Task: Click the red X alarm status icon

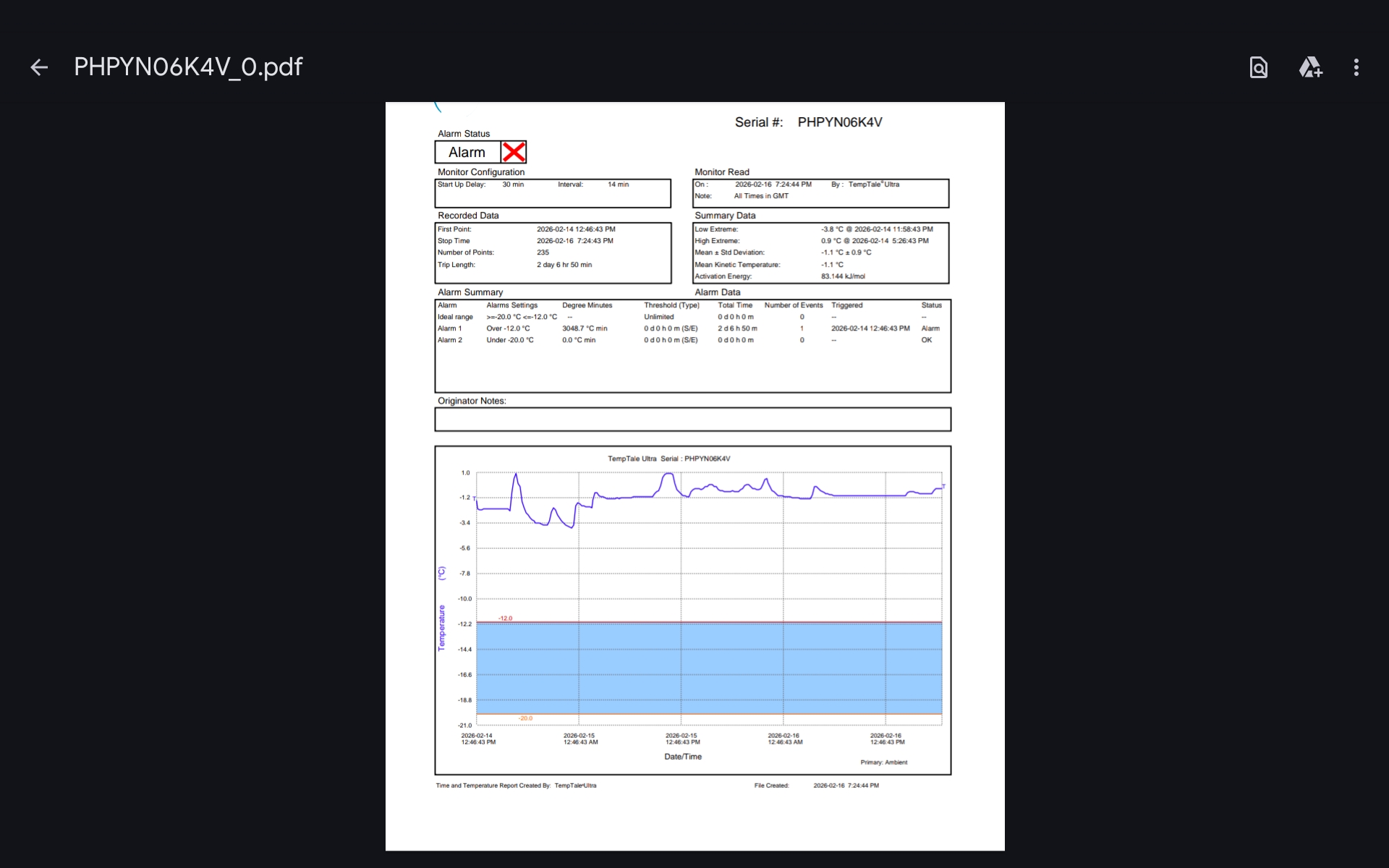Action: pyautogui.click(x=514, y=152)
